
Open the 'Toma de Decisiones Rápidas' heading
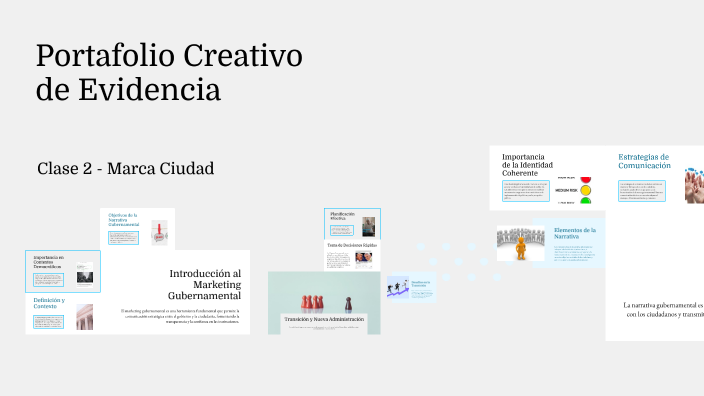tap(352, 245)
